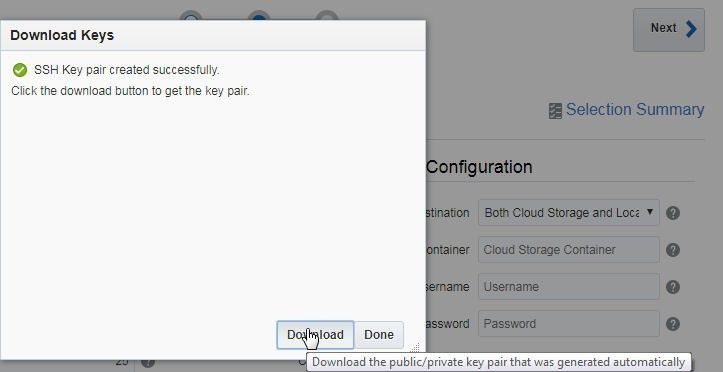Click the Download Keys dialog title bar
This screenshot has height=372, width=723.
213,35
